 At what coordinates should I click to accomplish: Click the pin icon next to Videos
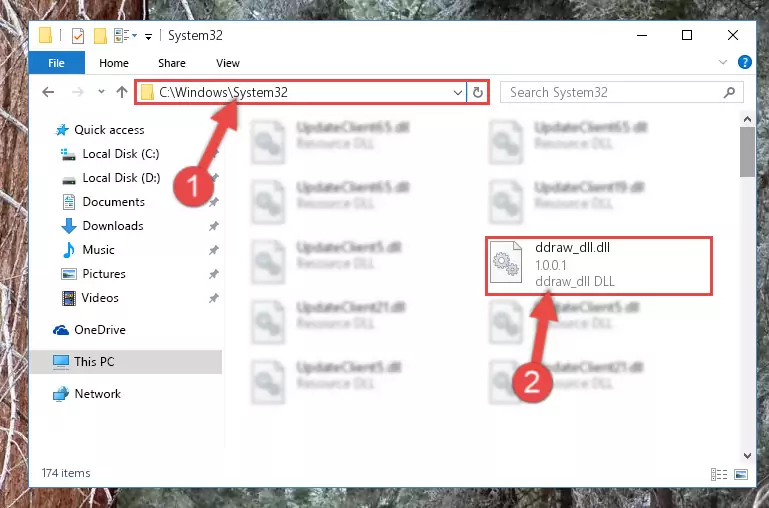[x=213, y=298]
